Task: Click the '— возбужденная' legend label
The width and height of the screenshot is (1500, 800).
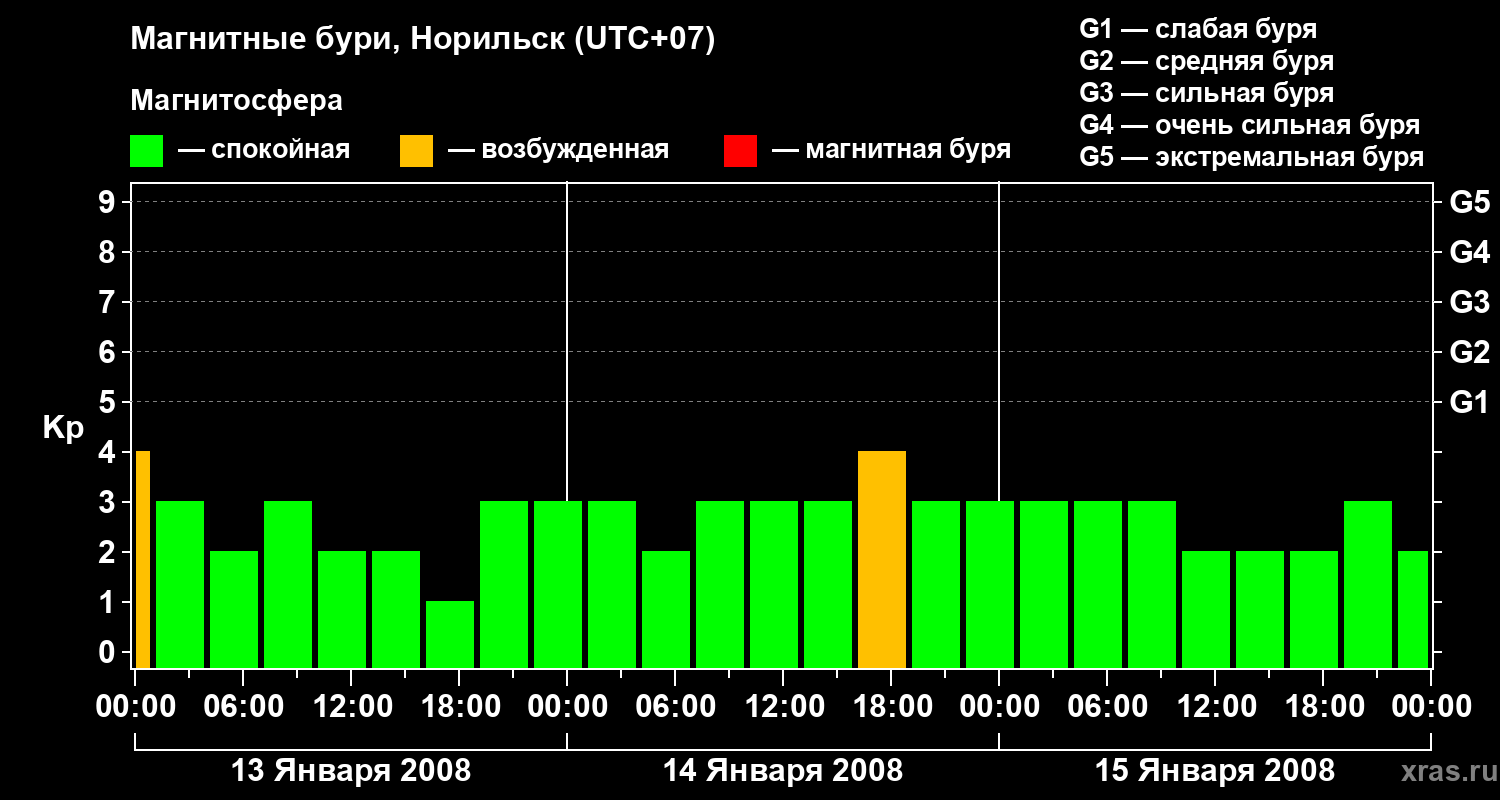Action: 558,151
